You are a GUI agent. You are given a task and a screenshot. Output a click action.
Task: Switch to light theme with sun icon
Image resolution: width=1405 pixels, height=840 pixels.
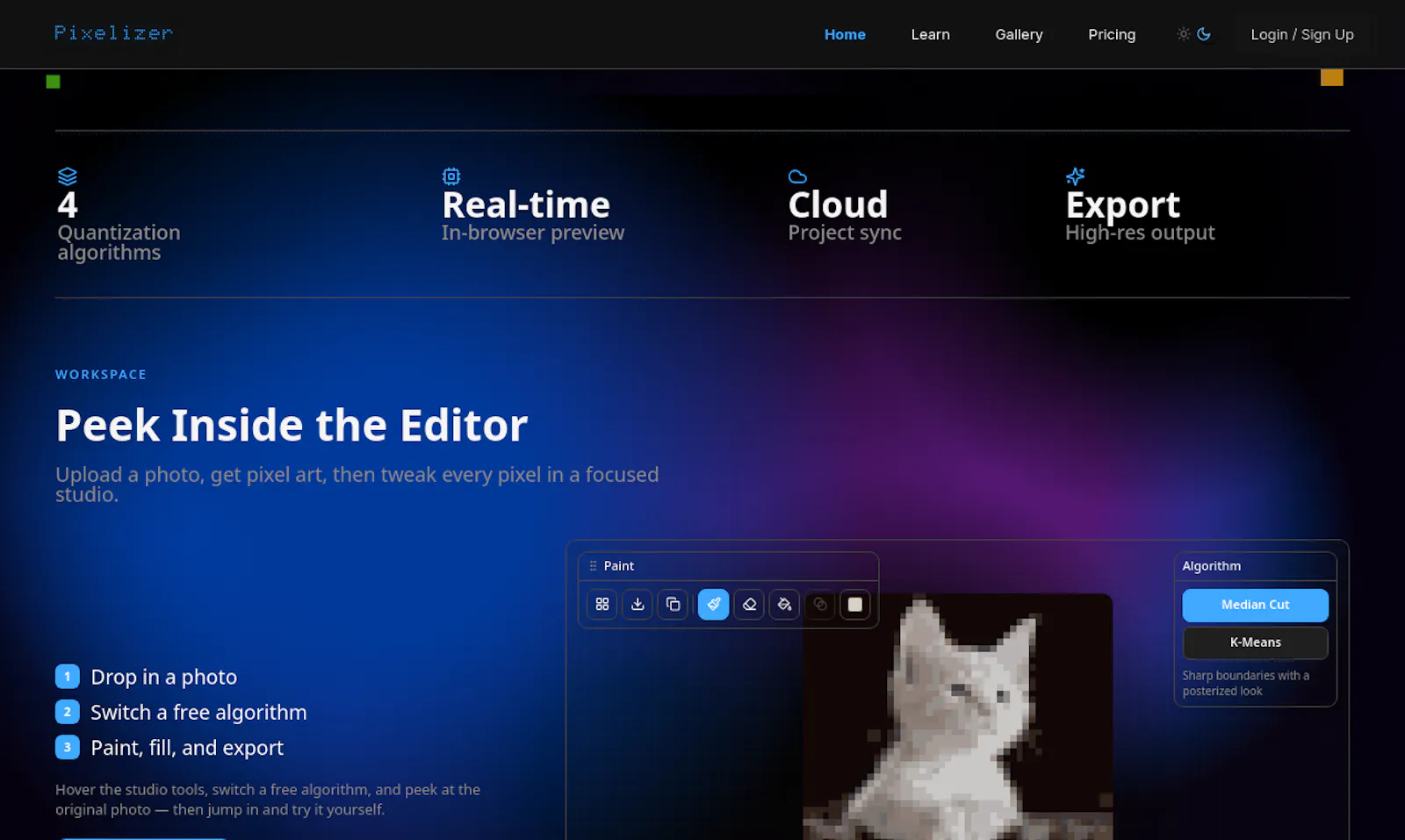pos(1184,34)
